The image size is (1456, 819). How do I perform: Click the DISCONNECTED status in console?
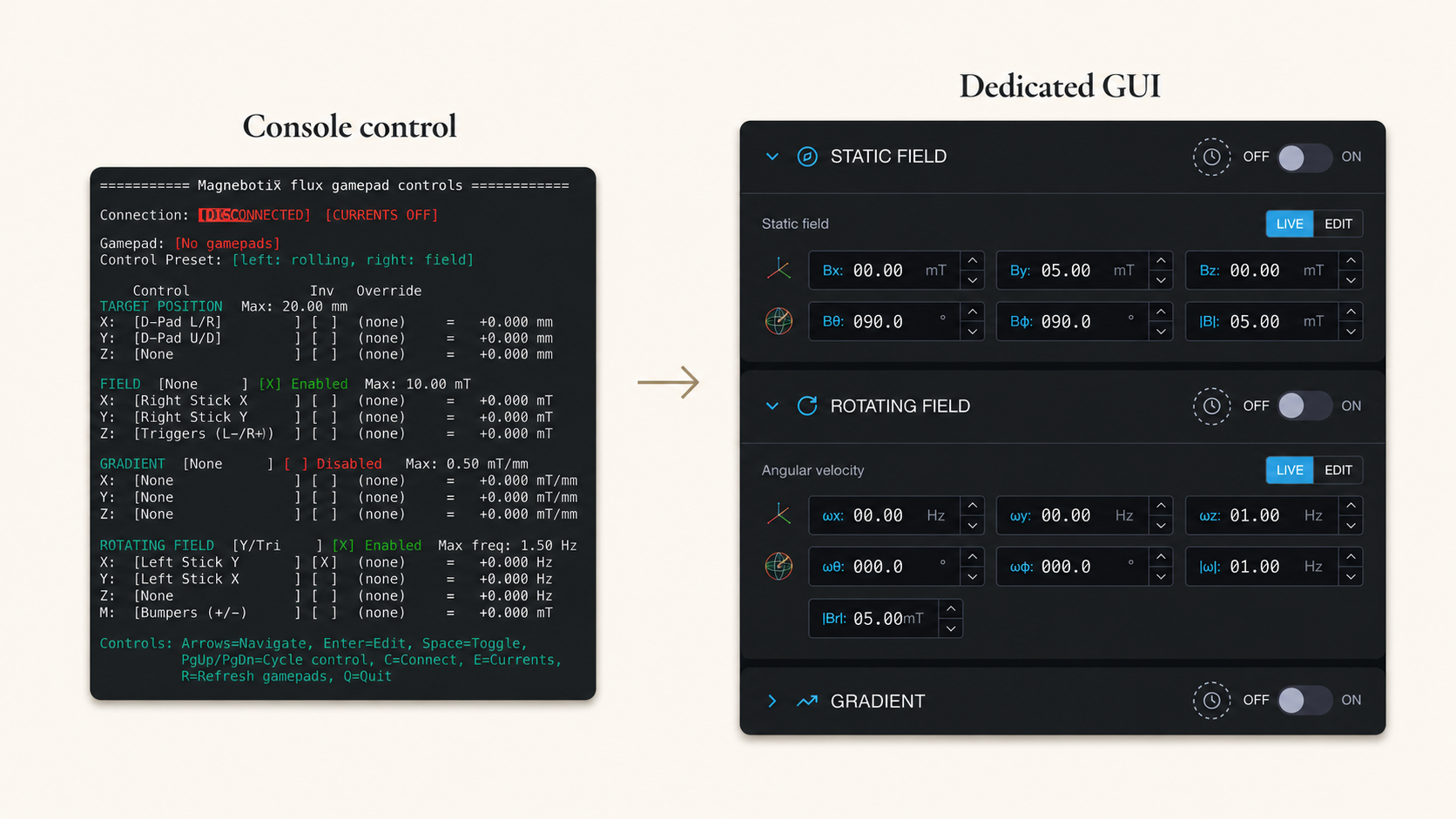(x=254, y=215)
